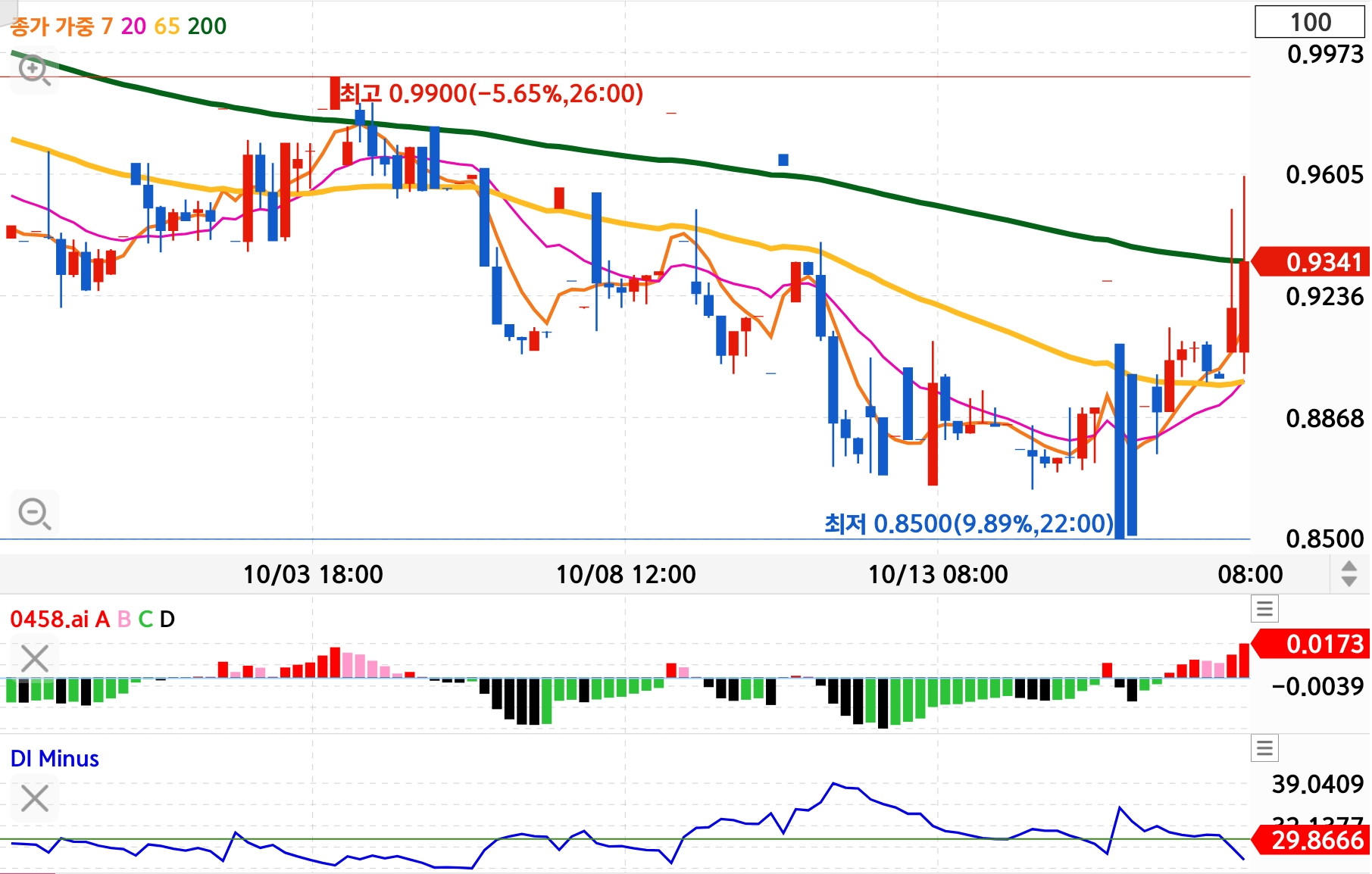1372x874 pixels.
Task: Click the DI Minus value tag 29.8666
Action: tap(1311, 840)
